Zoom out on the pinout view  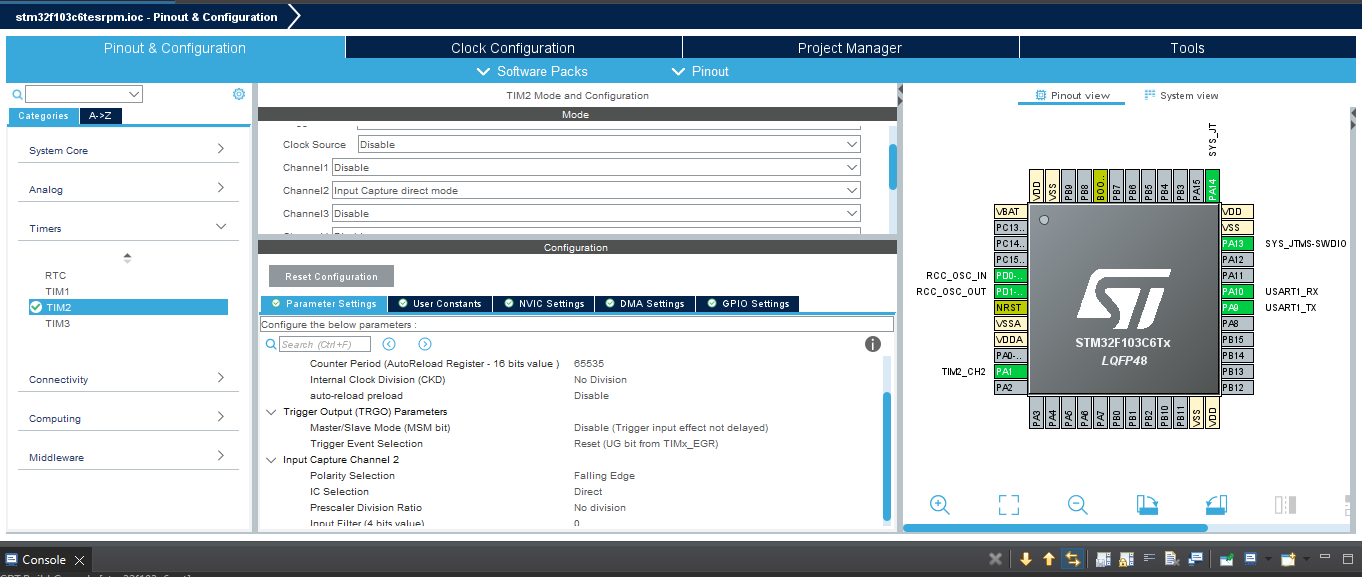click(x=1077, y=505)
